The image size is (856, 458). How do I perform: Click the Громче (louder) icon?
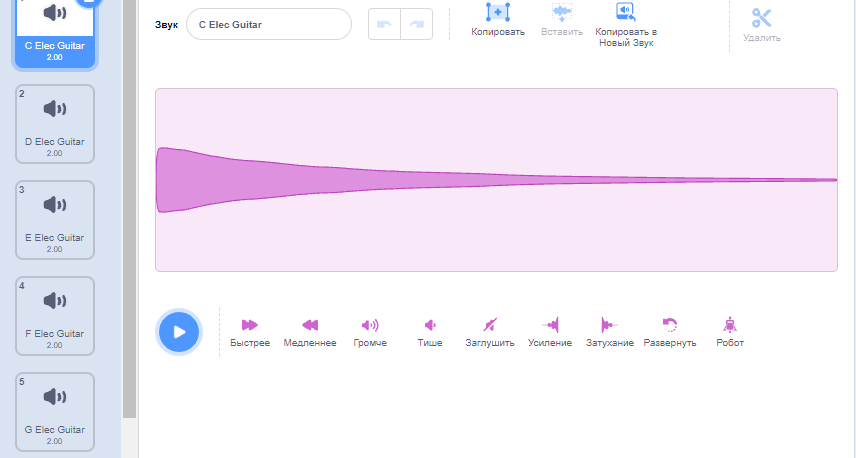point(370,325)
